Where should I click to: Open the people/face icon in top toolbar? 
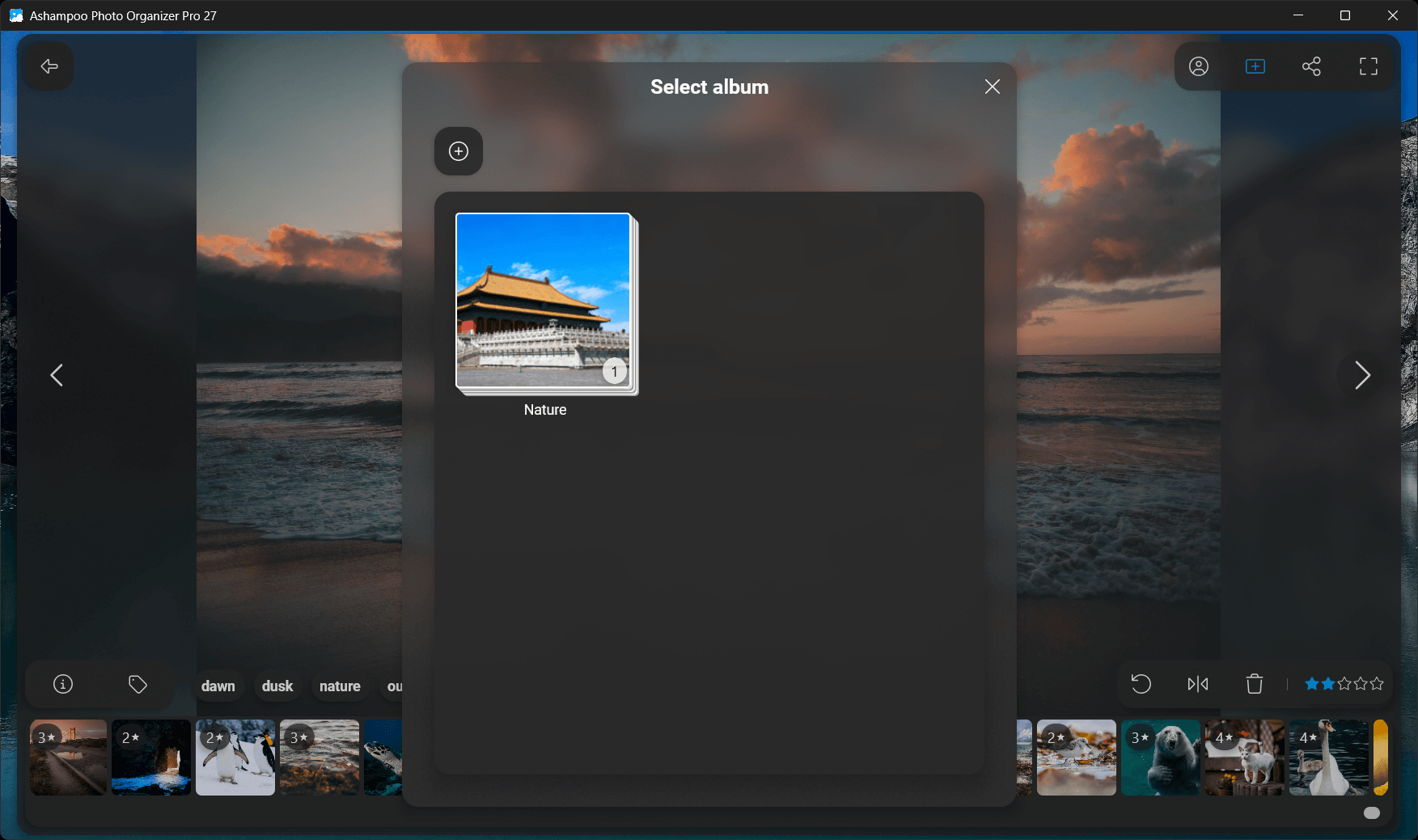[1199, 66]
